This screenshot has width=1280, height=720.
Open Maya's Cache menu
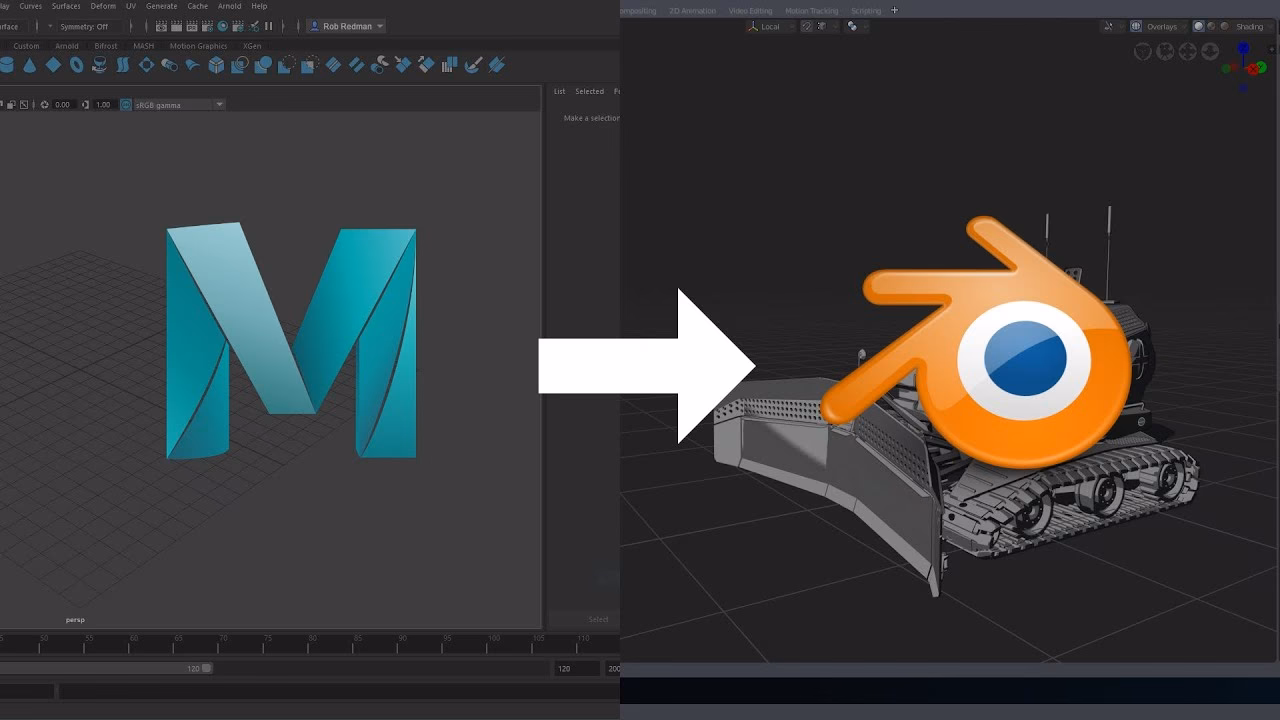click(x=198, y=6)
